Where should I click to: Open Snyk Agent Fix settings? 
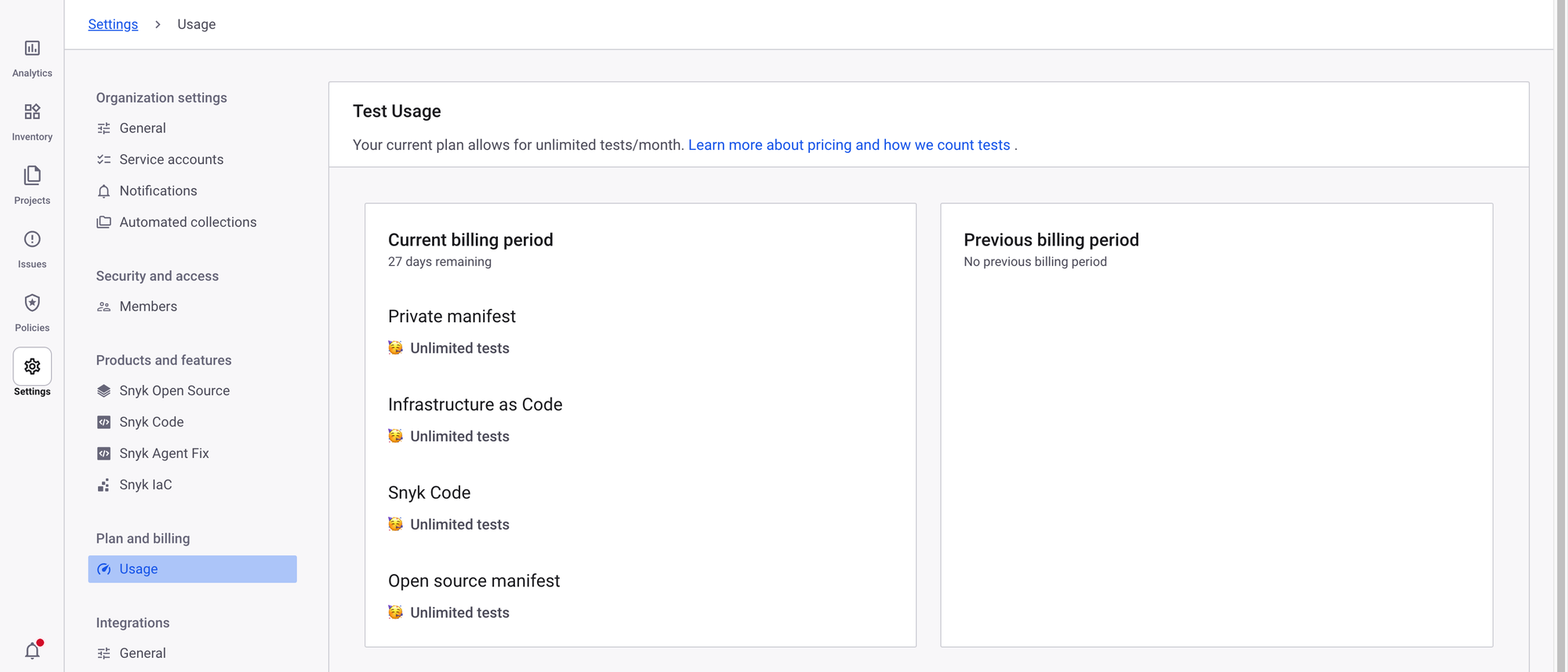[x=164, y=453]
